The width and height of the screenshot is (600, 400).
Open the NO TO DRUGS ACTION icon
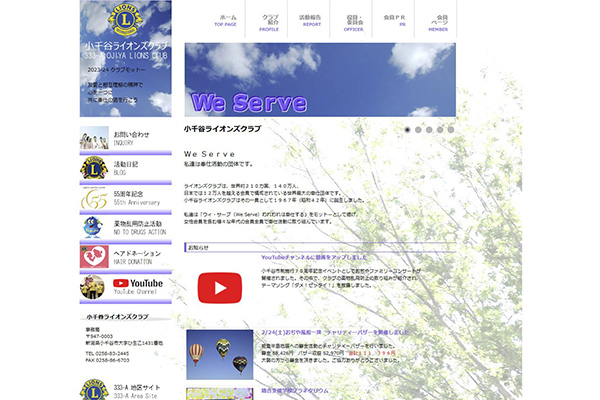(94, 227)
